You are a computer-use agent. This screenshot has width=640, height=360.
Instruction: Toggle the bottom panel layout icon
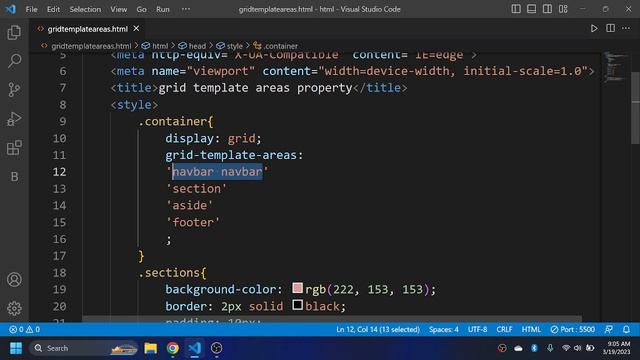tap(531, 9)
